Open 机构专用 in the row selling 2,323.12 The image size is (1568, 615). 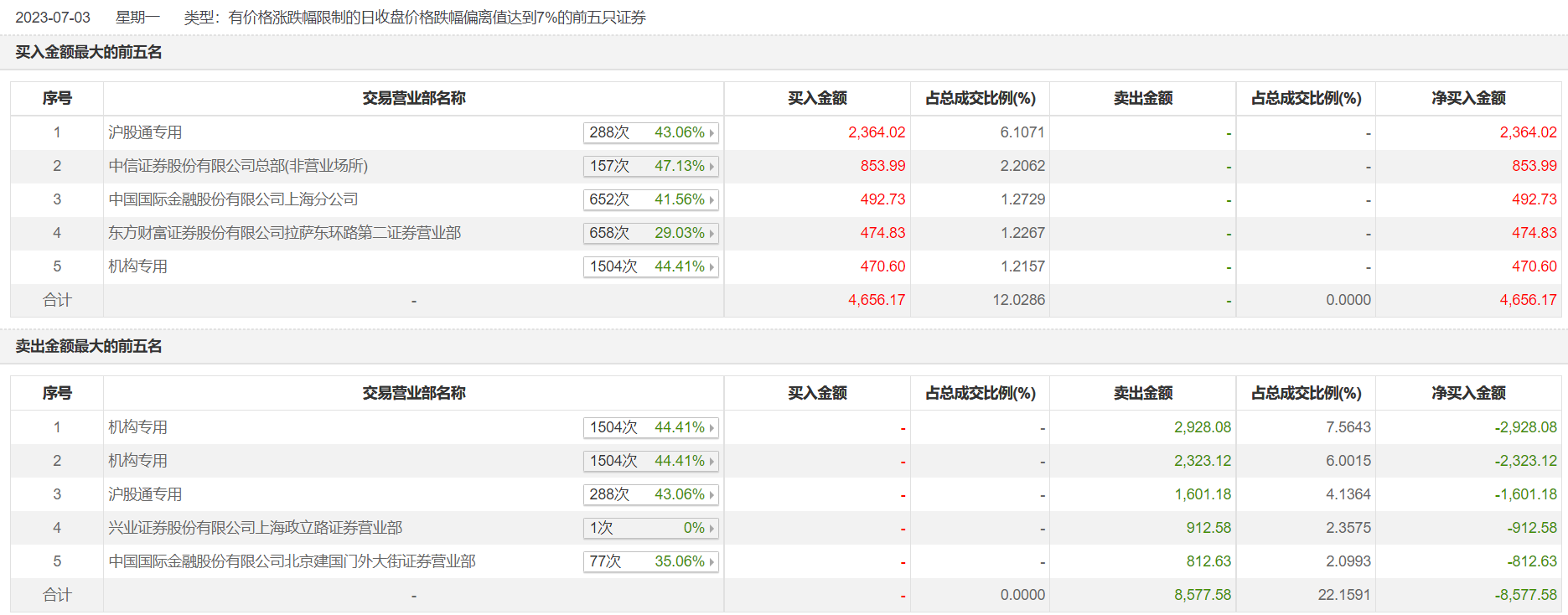pyautogui.click(x=137, y=461)
